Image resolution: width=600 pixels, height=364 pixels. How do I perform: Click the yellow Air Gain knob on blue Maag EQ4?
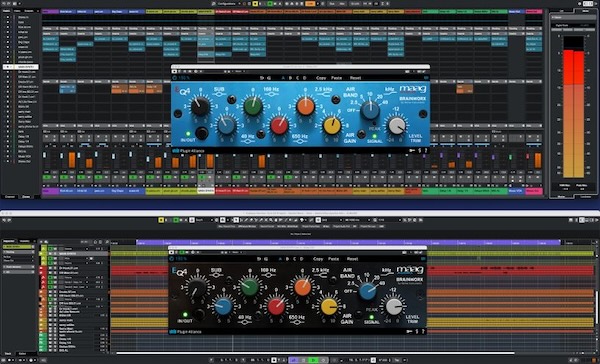(x=332, y=126)
